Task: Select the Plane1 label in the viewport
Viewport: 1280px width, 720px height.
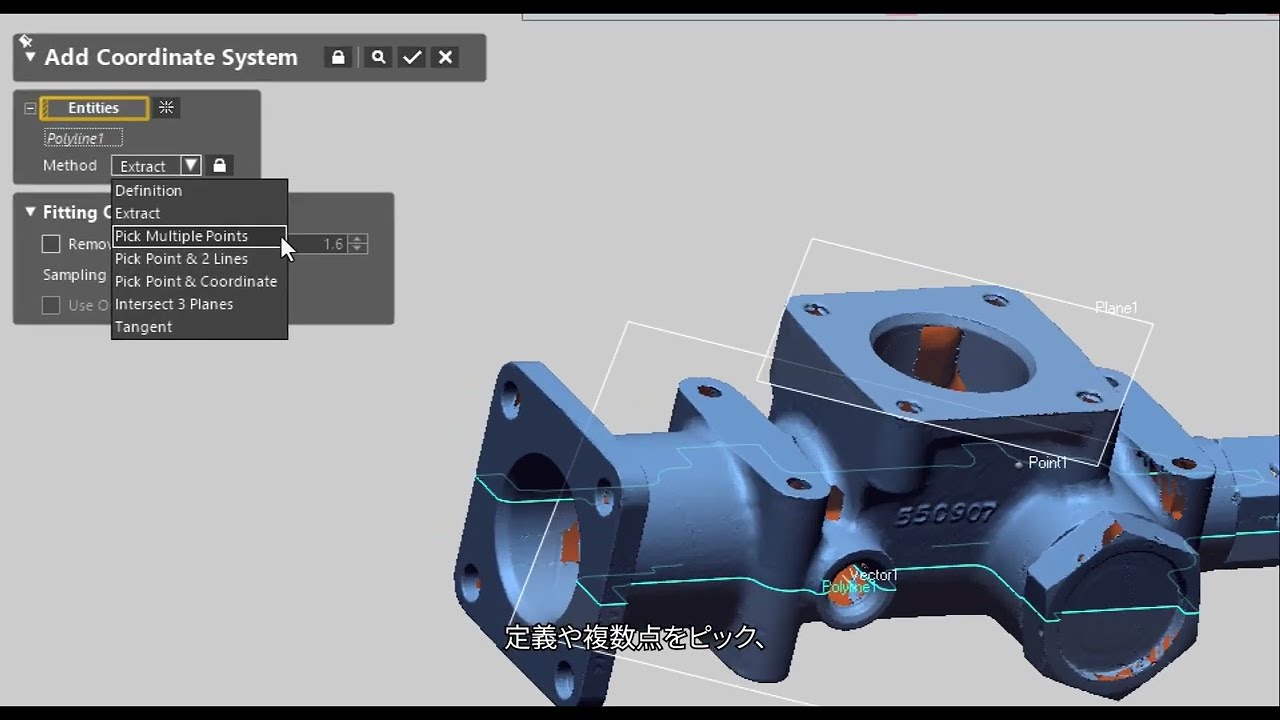Action: 1116,308
